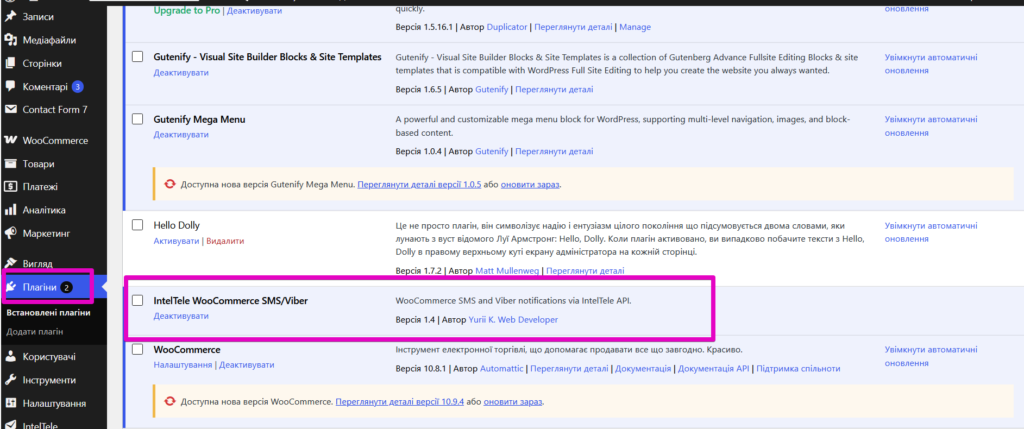View Gutenify Mega Menu version 1.0.5 details
1024x429 pixels.
[x=419, y=185]
